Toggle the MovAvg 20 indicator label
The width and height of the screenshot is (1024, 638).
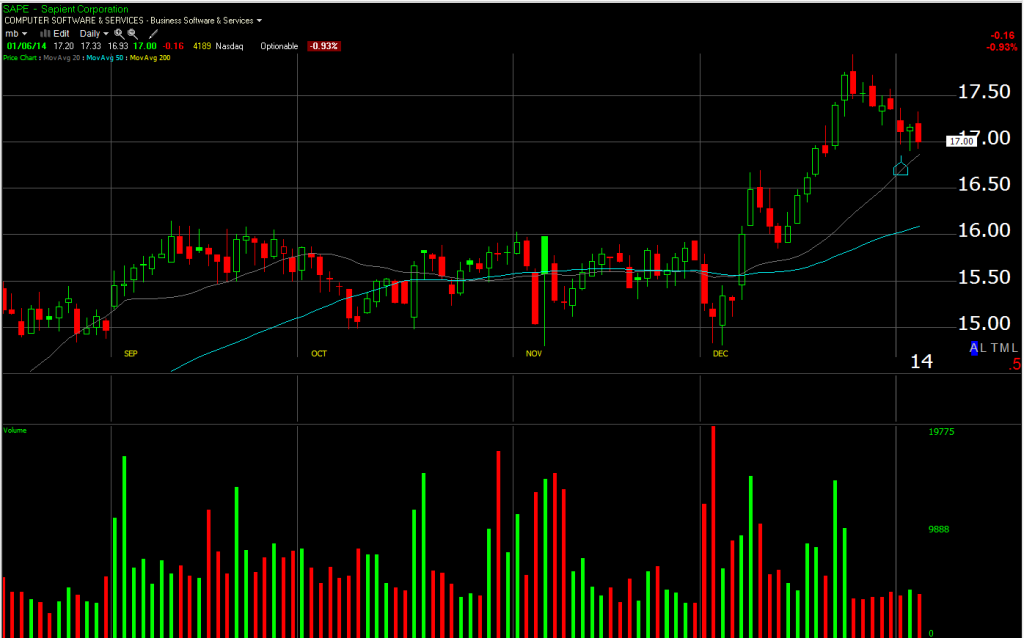click(x=64, y=58)
